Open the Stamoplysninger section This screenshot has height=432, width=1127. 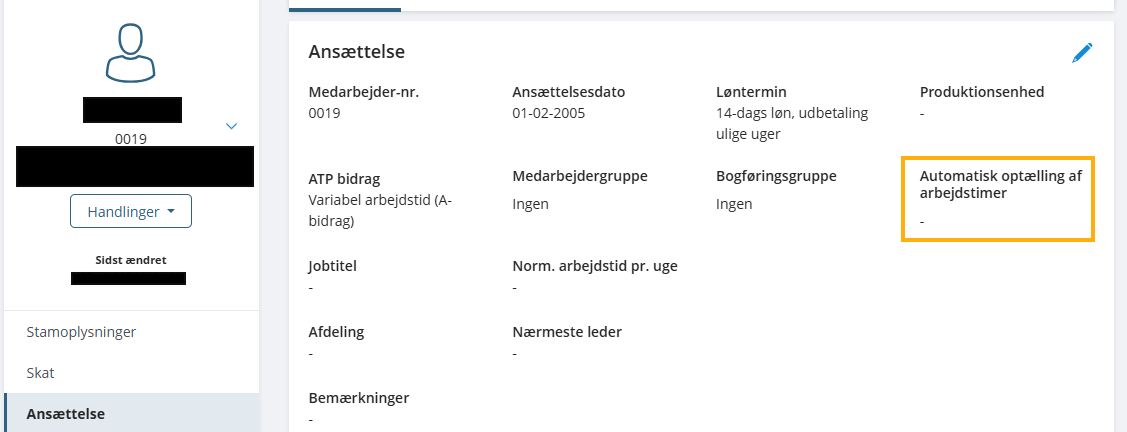click(x=81, y=332)
